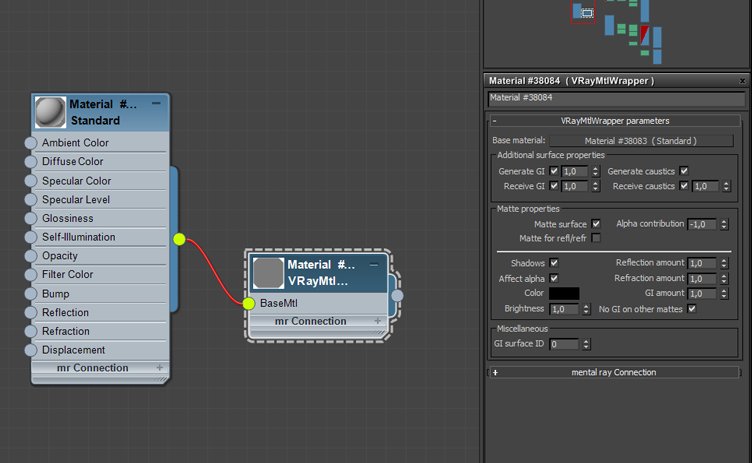Click the Filter Color input socket
The height and width of the screenshot is (463, 752).
[31, 274]
